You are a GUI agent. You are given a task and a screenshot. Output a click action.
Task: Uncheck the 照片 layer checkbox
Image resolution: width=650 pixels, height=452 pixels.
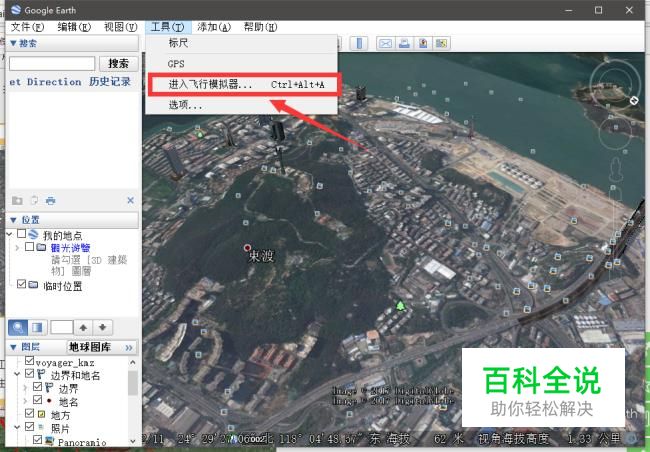pos(29,427)
